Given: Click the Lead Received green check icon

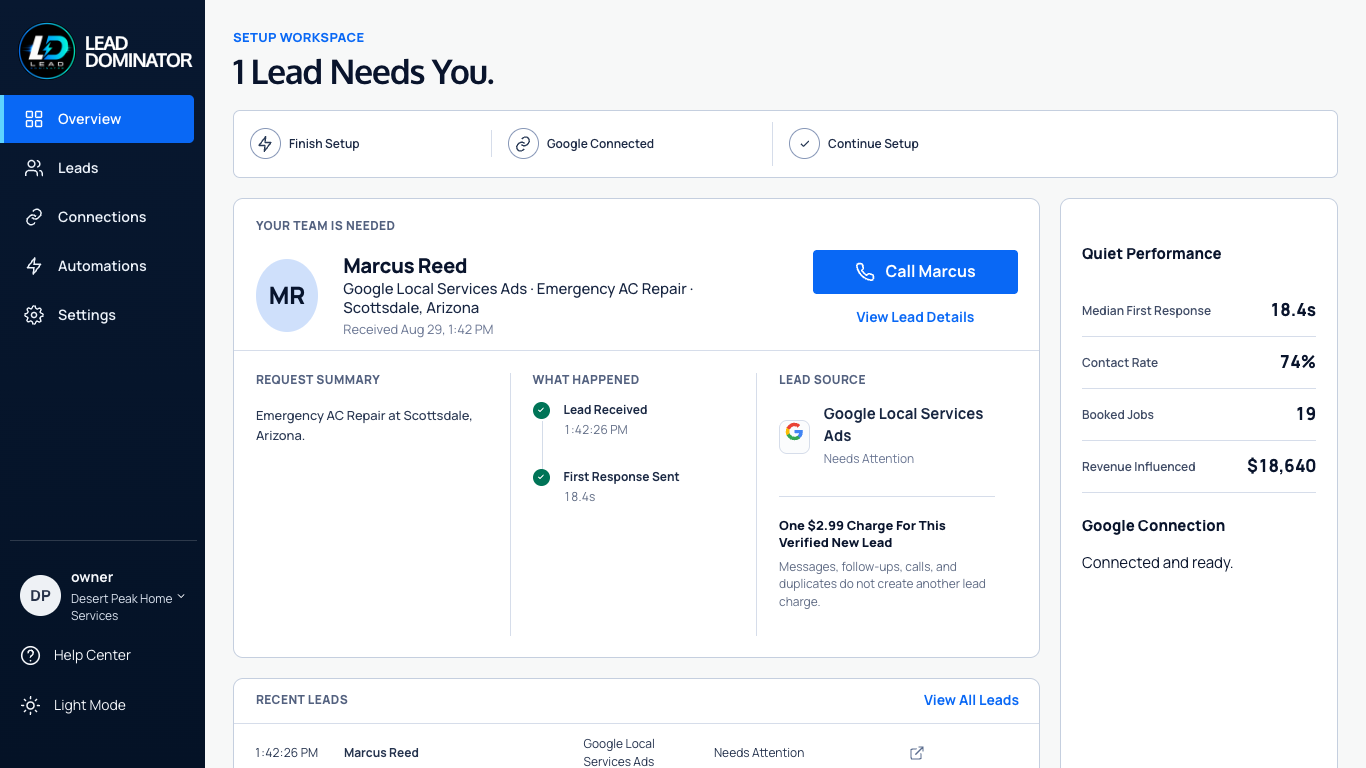Looking at the screenshot, I should coord(541,410).
